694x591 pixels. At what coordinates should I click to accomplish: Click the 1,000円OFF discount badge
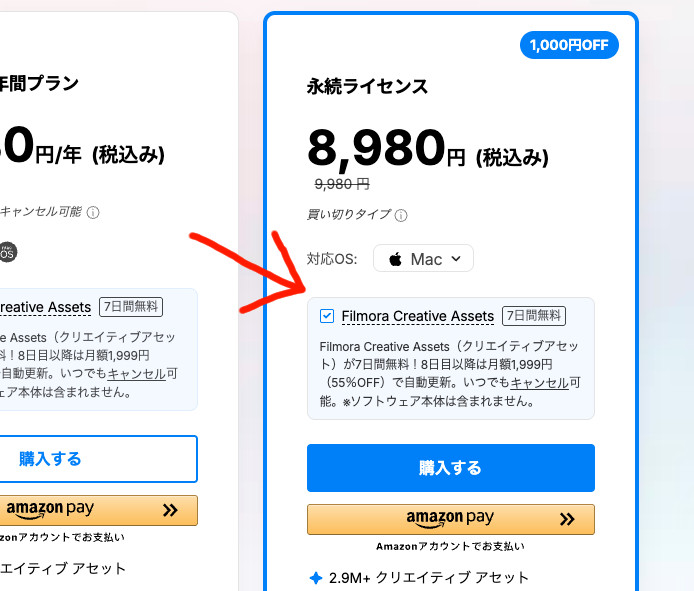coord(569,45)
